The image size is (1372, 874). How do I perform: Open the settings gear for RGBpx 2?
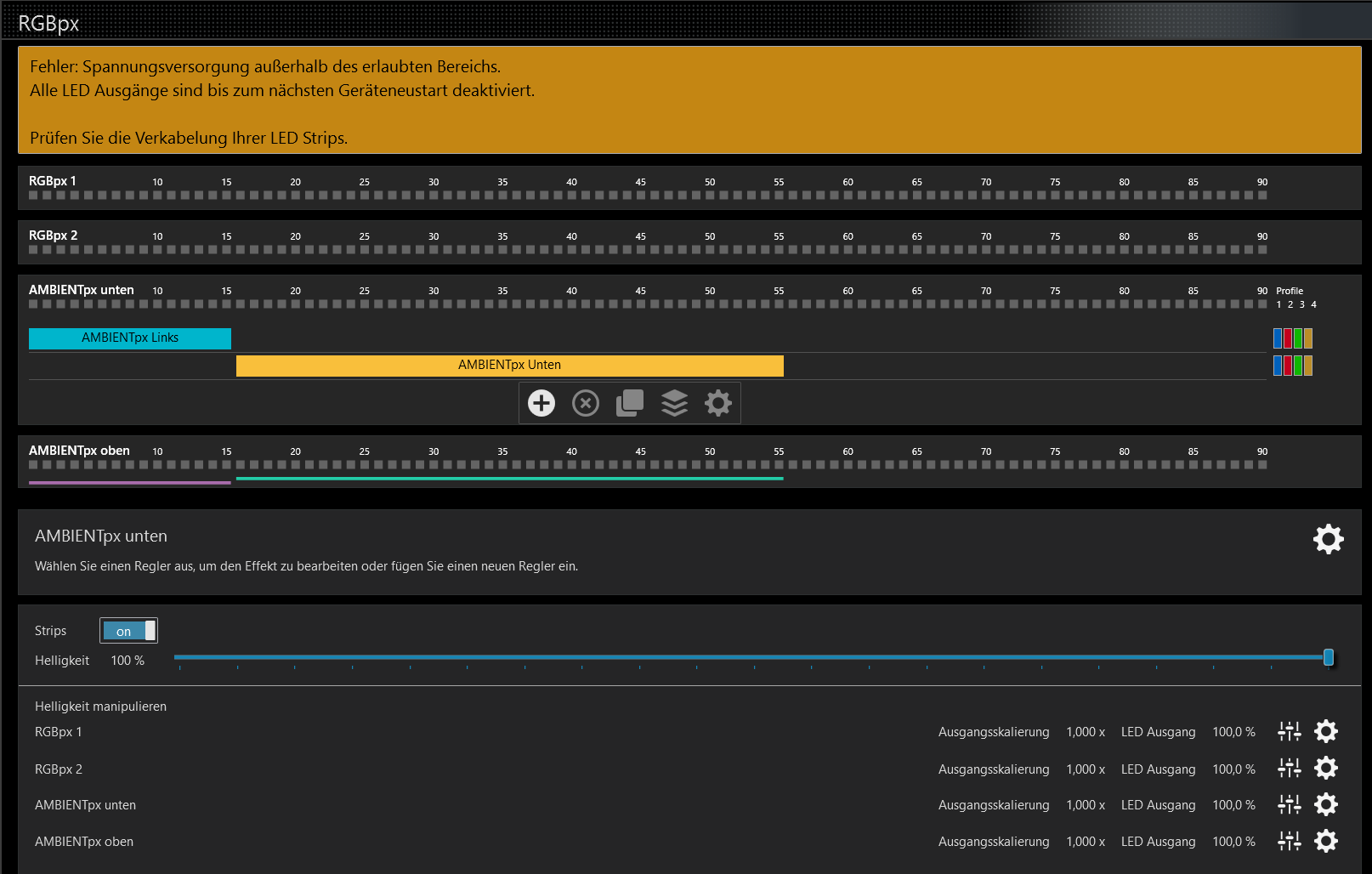click(x=1326, y=769)
